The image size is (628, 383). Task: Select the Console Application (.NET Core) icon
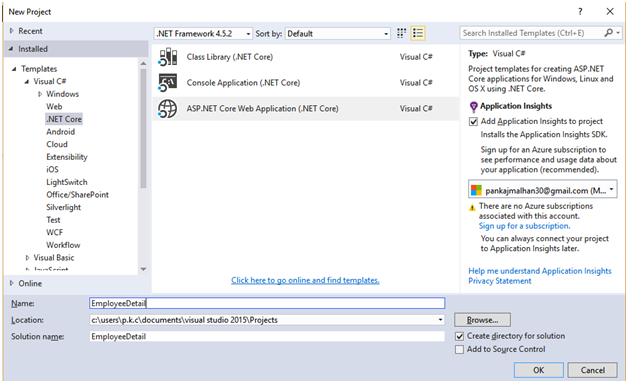click(167, 83)
